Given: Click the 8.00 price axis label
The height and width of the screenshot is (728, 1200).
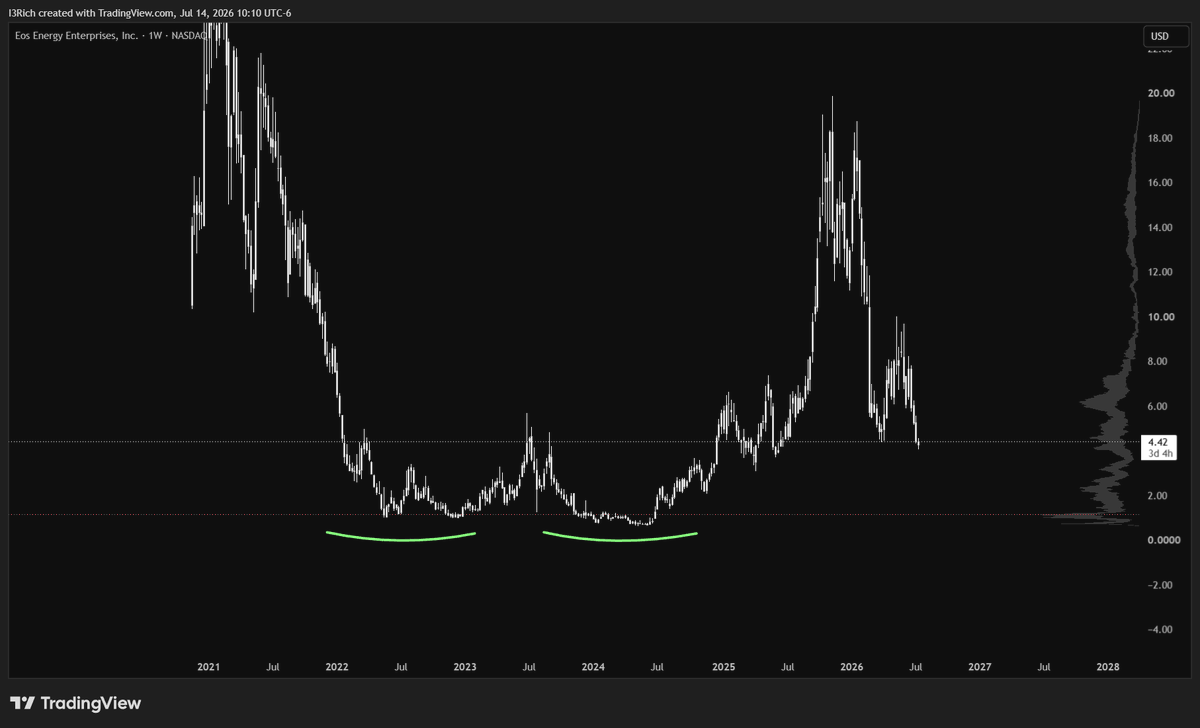Looking at the screenshot, I should (x=1160, y=362).
